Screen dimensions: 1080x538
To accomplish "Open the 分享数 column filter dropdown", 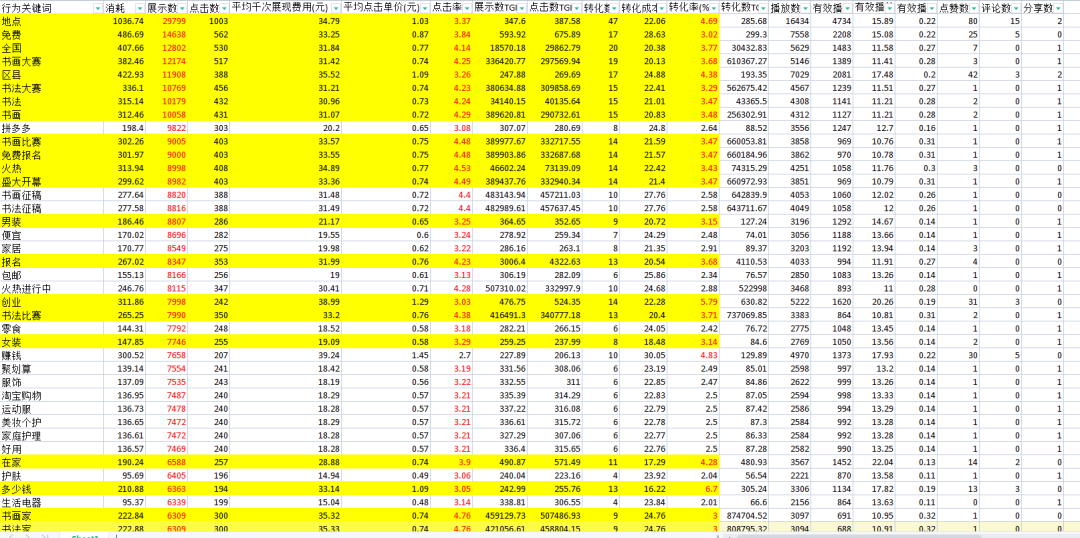I will 1058,8.
